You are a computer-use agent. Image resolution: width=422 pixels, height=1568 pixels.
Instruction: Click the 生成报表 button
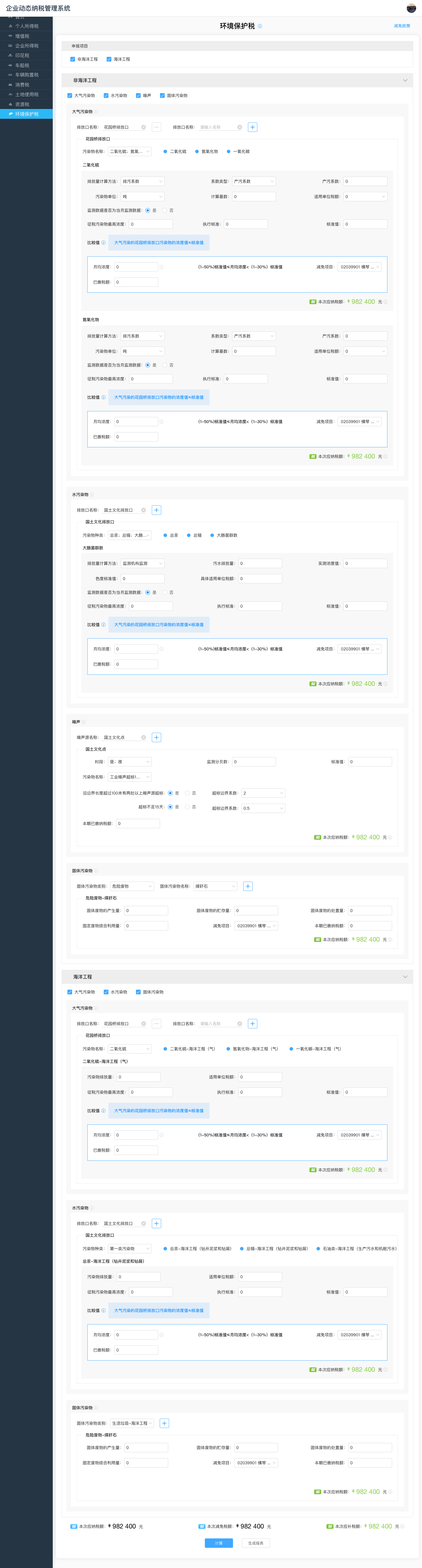(x=256, y=1543)
